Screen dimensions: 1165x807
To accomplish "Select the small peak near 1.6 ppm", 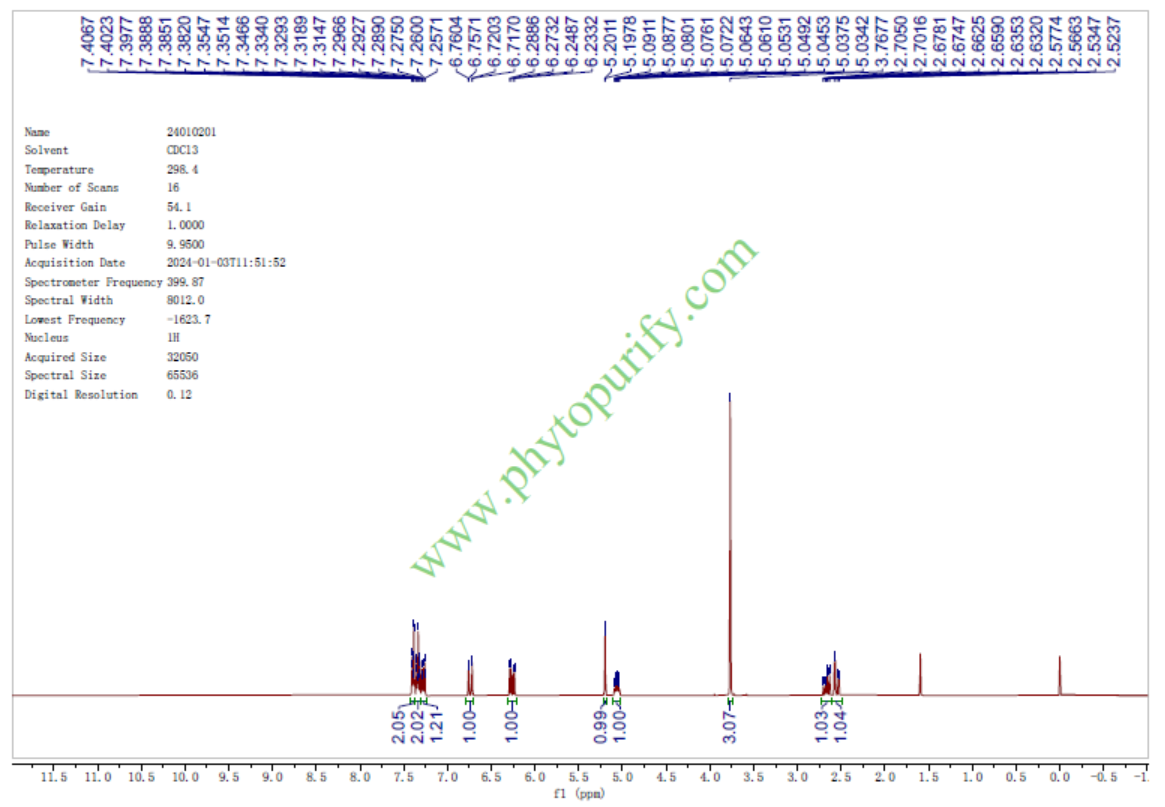I will [919, 673].
